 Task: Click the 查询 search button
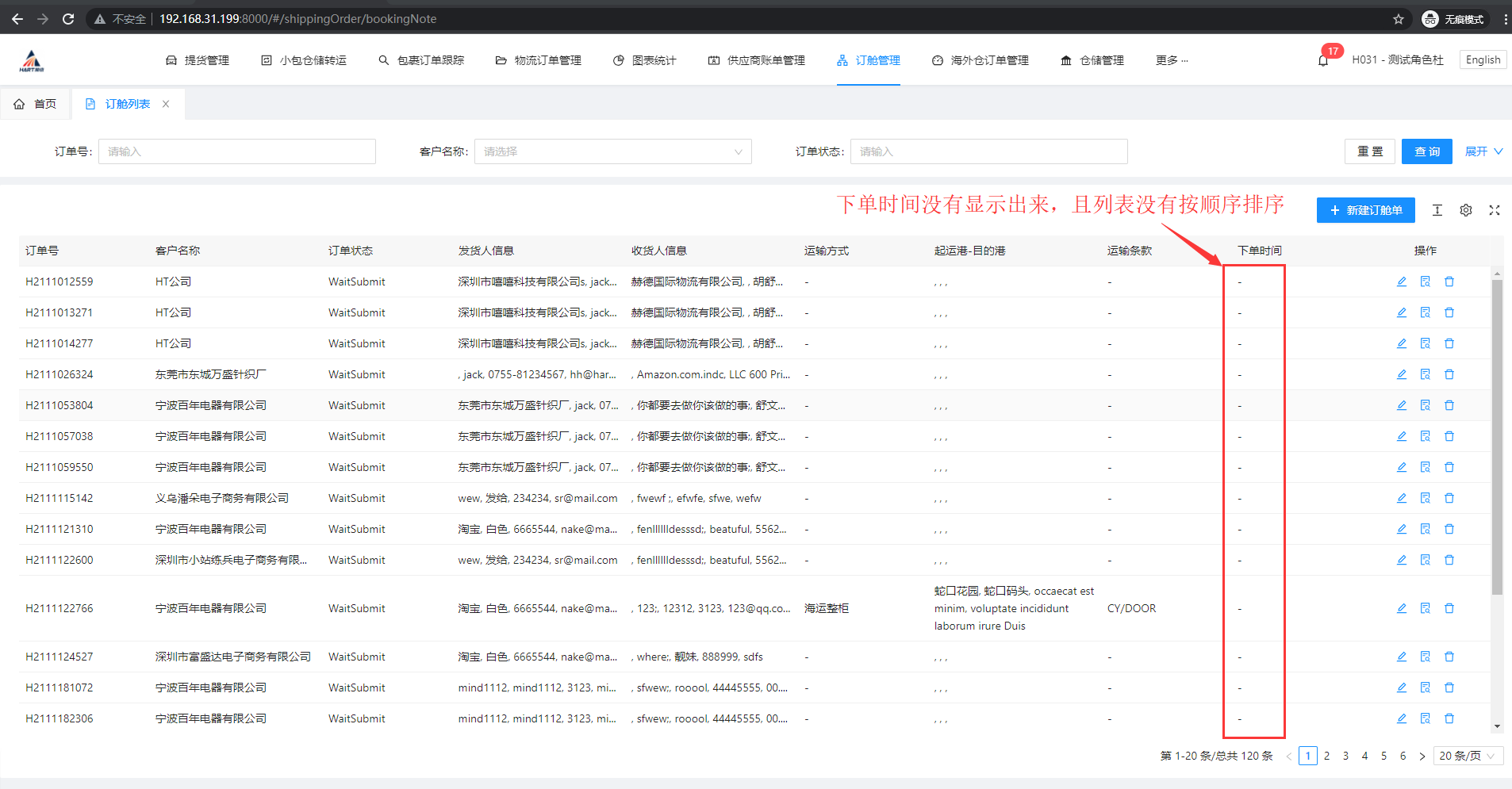point(1426,151)
